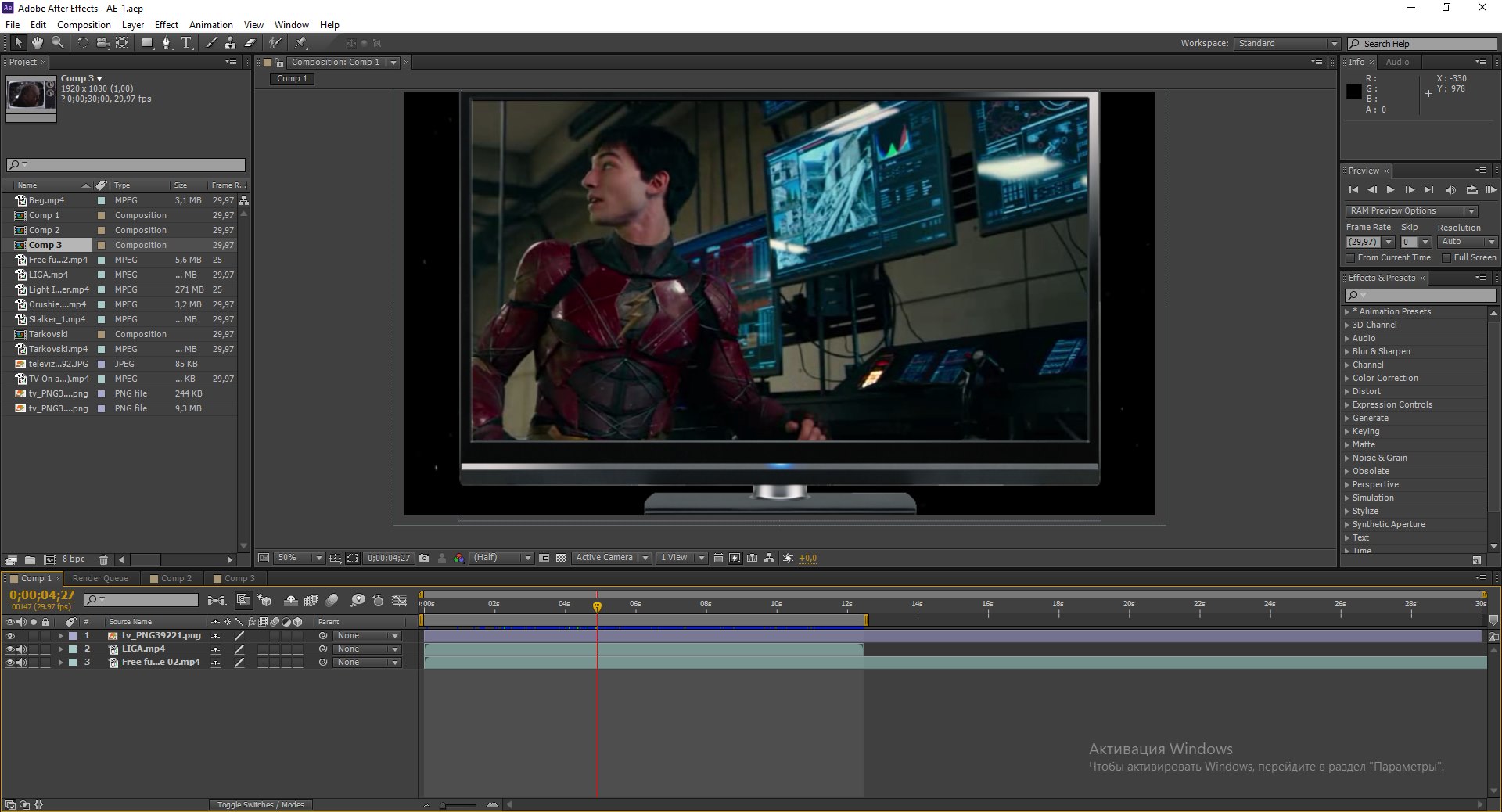This screenshot has height=812, width=1502.
Task: Open the Workspace Standard dropdown
Action: tap(1288, 43)
